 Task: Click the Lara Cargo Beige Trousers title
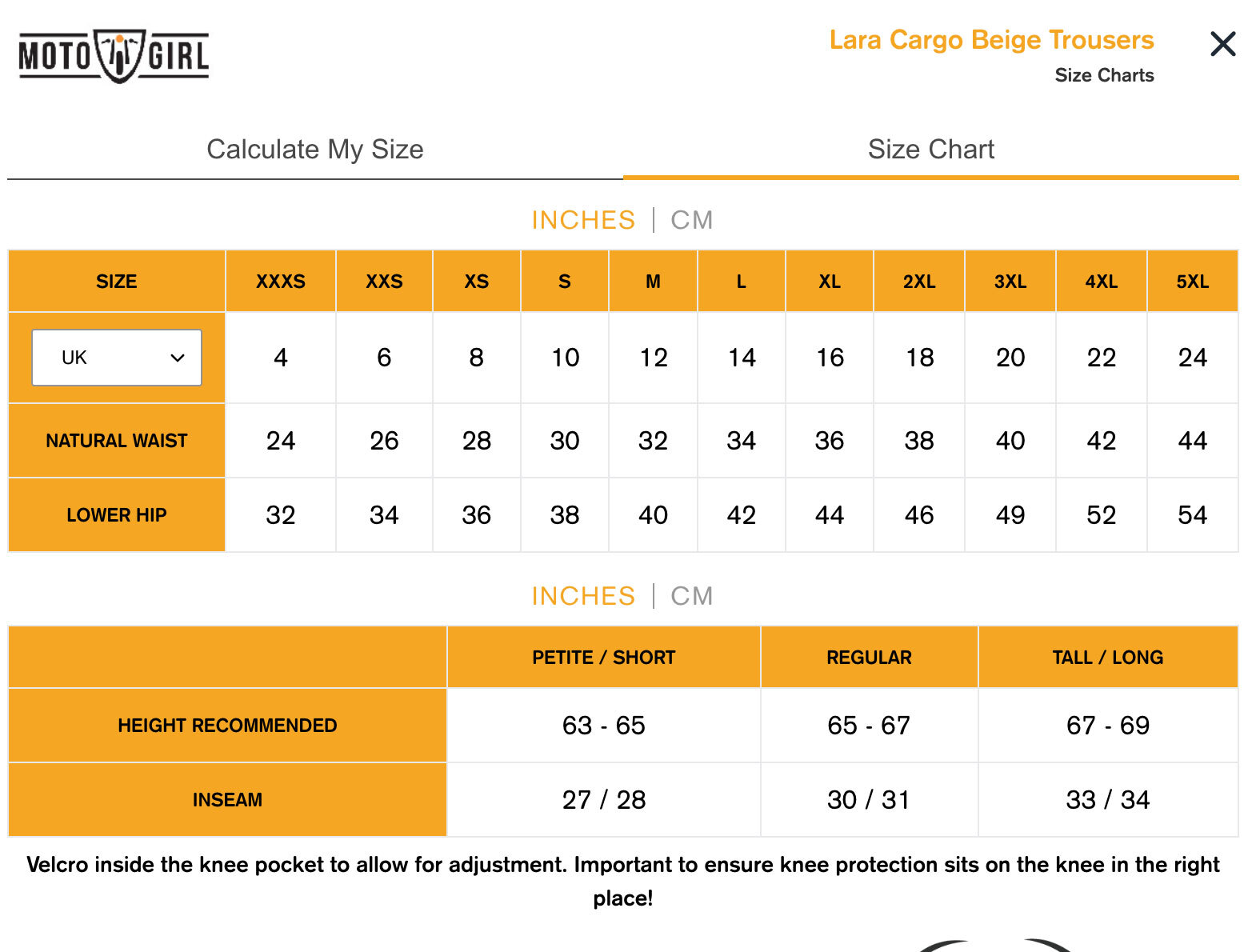click(991, 40)
